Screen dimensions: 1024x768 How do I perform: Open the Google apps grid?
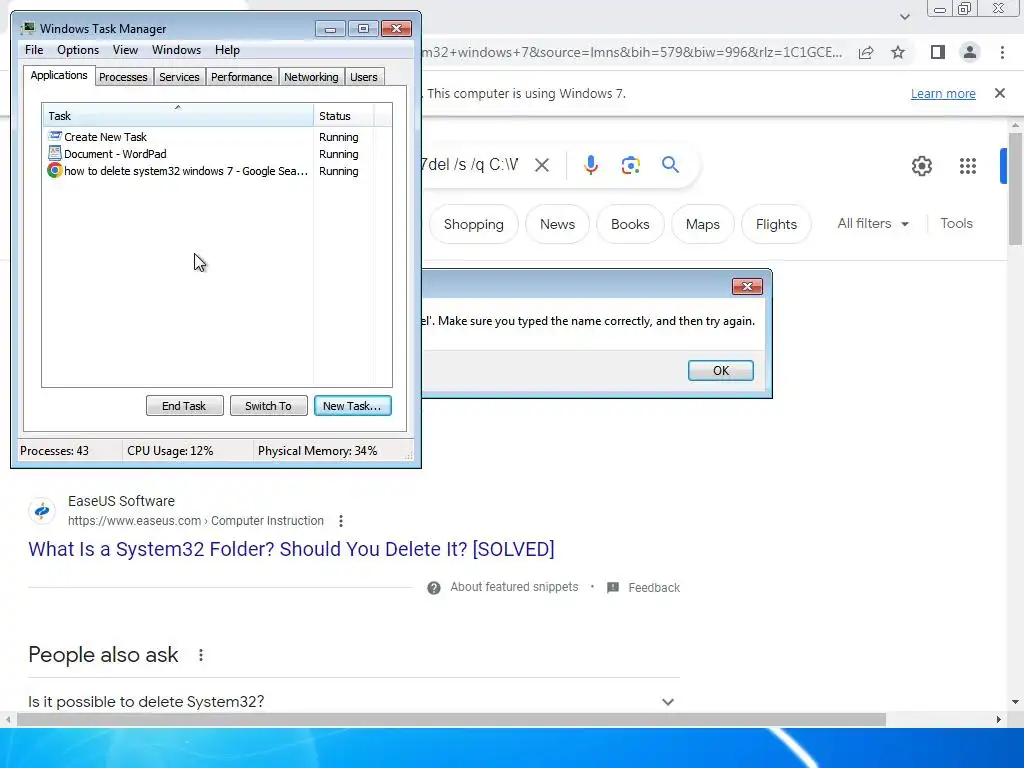[968, 166]
